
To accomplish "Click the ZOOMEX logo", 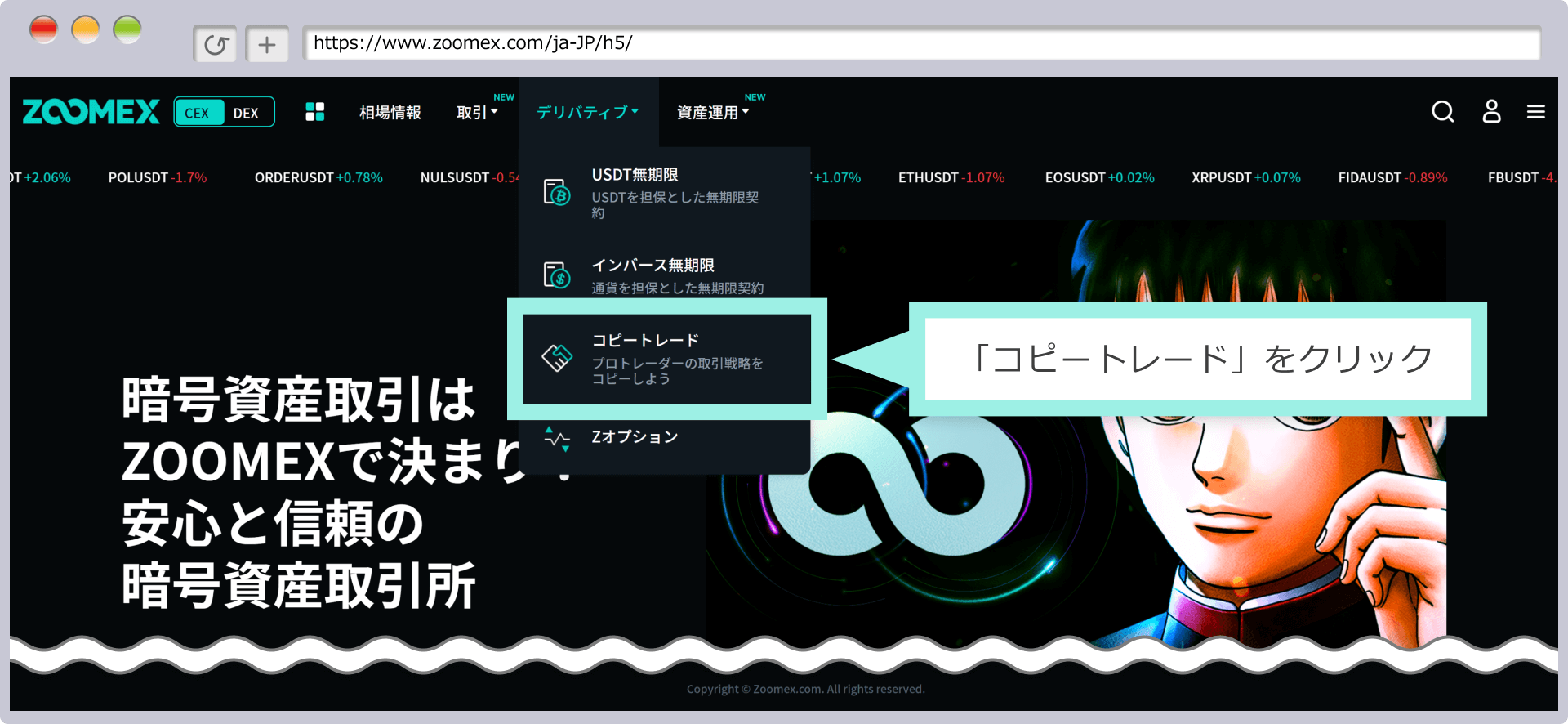I will [x=91, y=112].
